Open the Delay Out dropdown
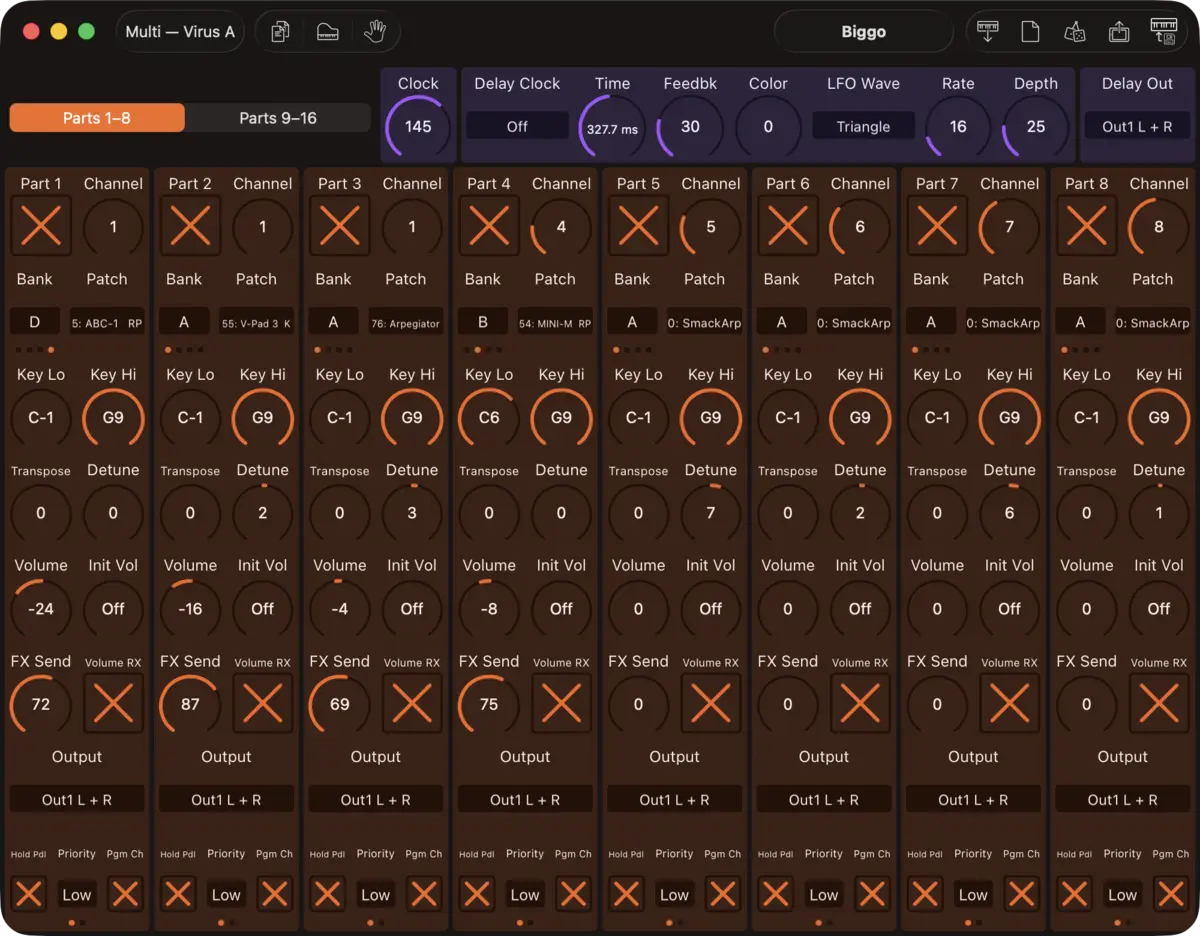Screen dimensions: 1200x936 (x=1137, y=126)
